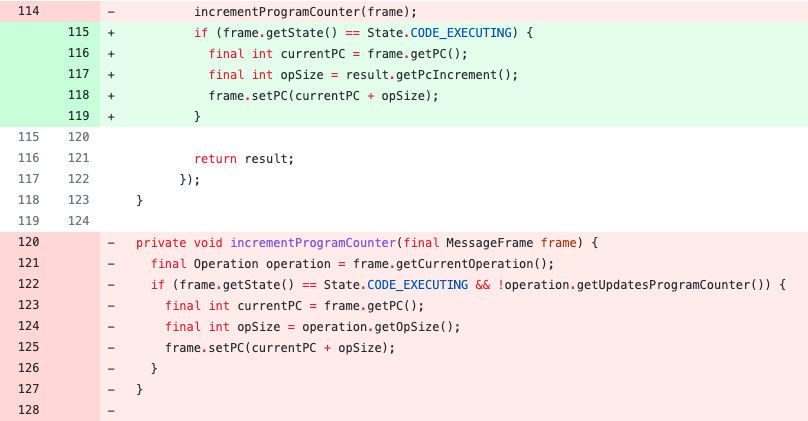This screenshot has width=808, height=421.
Task: Click deleted line number 128
Action: [x=28, y=410]
